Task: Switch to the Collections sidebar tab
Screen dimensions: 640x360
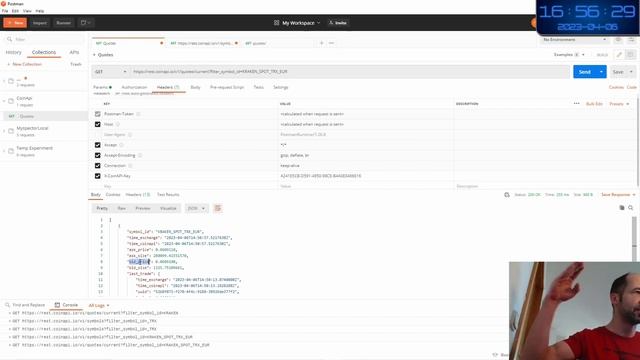Action: click(44, 52)
